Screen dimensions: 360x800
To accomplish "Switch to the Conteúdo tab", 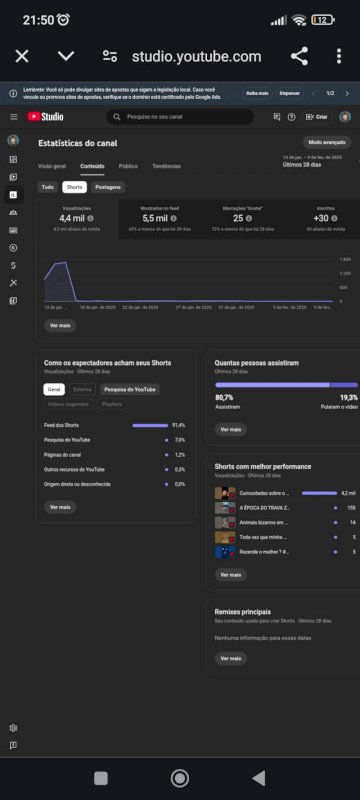I will click(x=92, y=166).
